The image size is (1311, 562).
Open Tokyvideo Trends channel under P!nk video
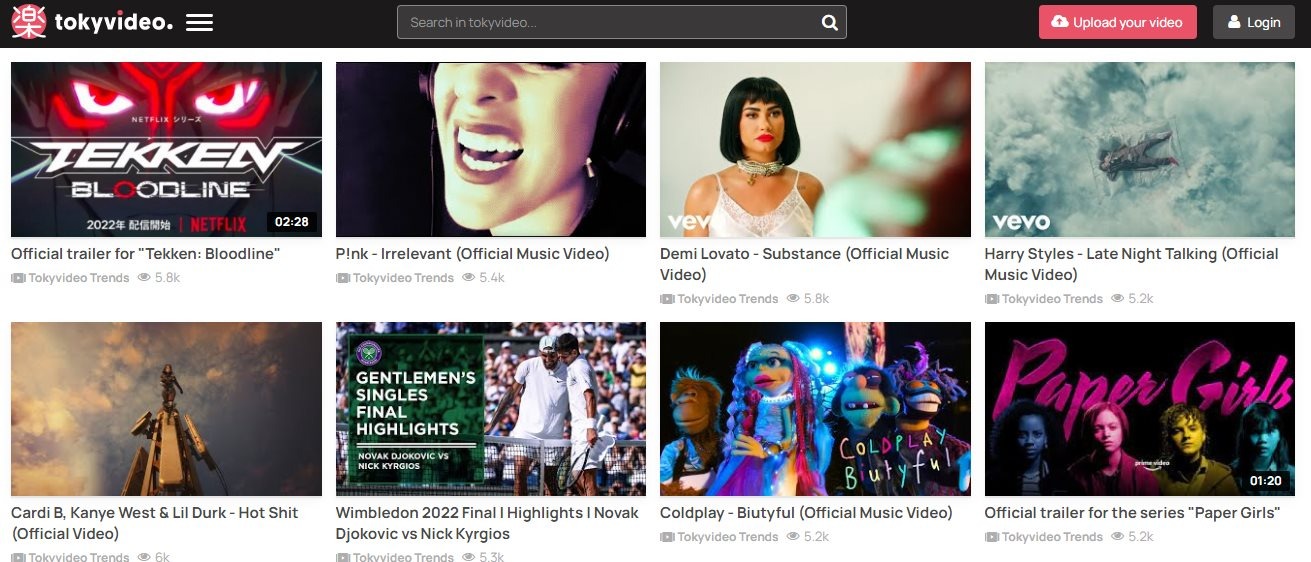click(x=403, y=278)
